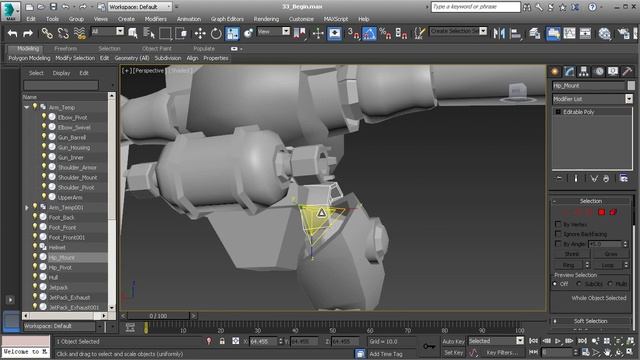Open the Display command panel tab

(x=613, y=72)
